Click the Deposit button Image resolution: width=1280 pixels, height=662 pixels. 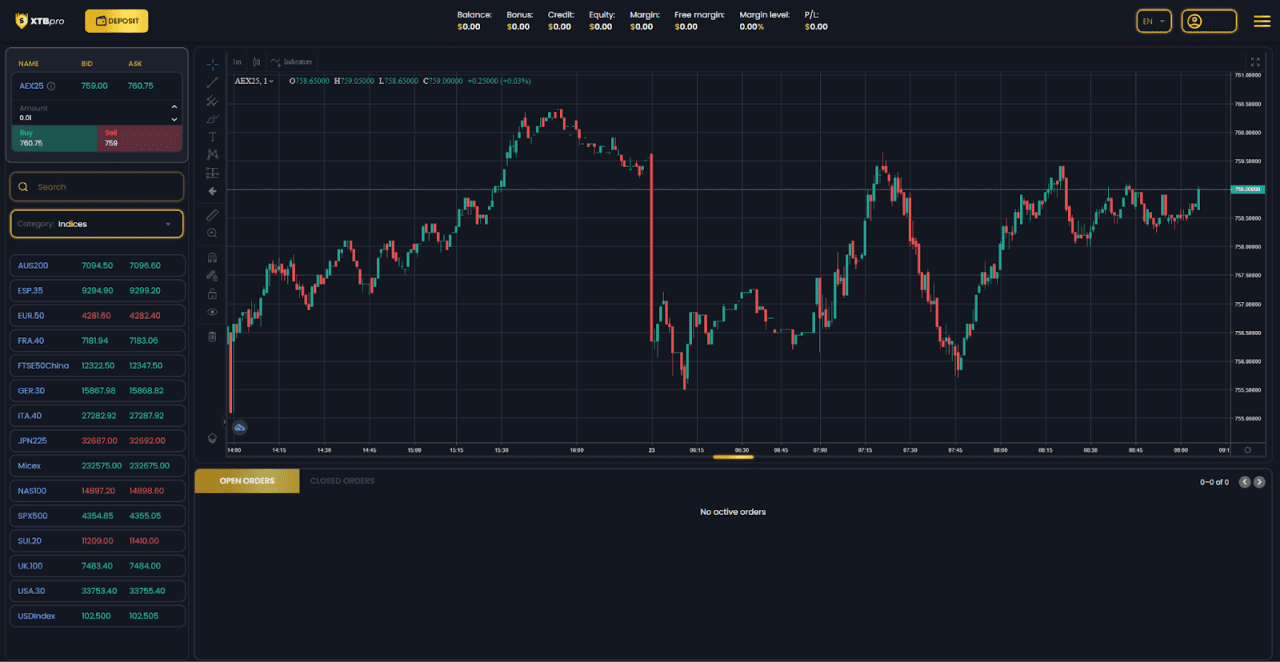[116, 21]
